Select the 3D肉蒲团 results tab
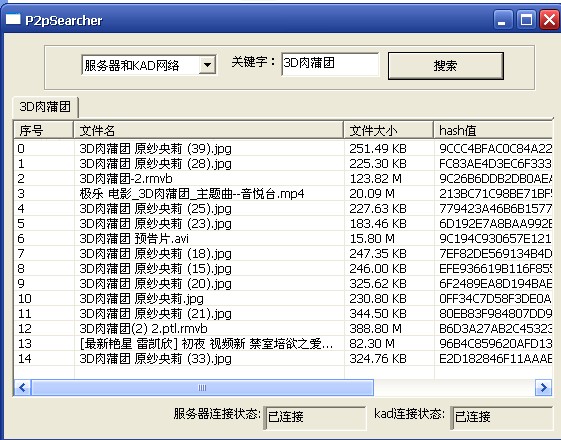This screenshot has height=440, width=561. 45,107
